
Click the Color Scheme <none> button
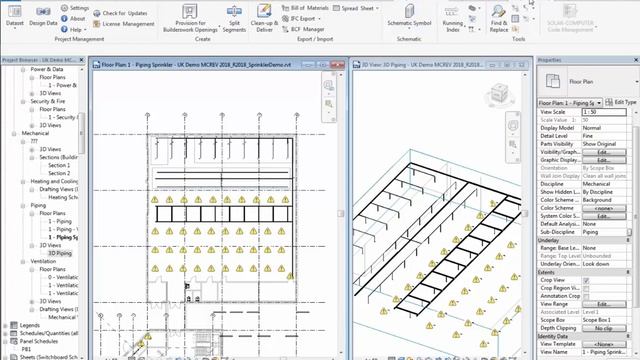pos(604,208)
